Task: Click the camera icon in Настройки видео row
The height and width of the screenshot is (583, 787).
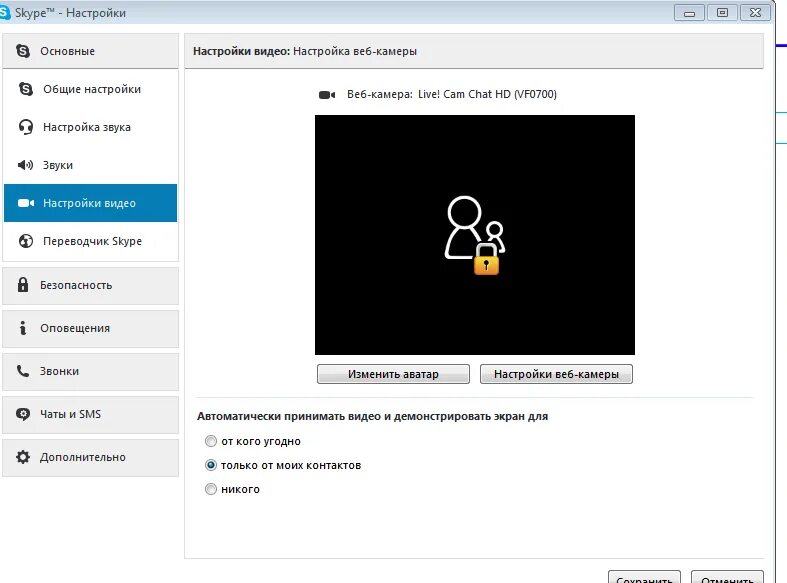Action: (x=26, y=203)
